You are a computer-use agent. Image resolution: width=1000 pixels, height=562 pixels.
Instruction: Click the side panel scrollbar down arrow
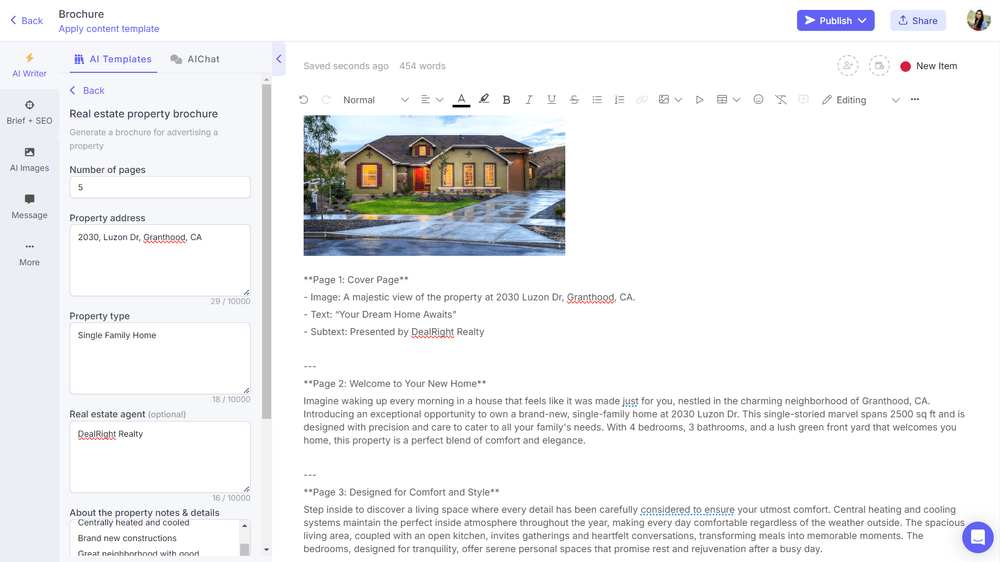pos(267,549)
